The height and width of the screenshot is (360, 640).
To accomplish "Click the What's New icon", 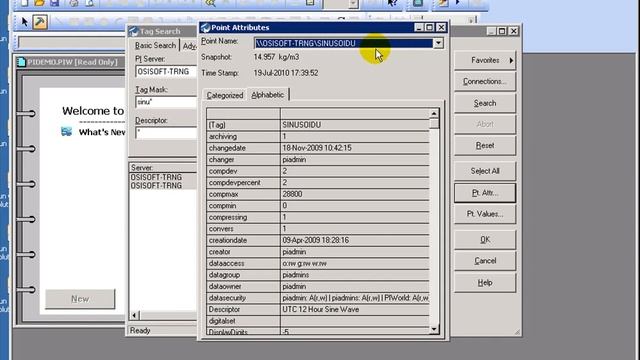I will [67, 131].
